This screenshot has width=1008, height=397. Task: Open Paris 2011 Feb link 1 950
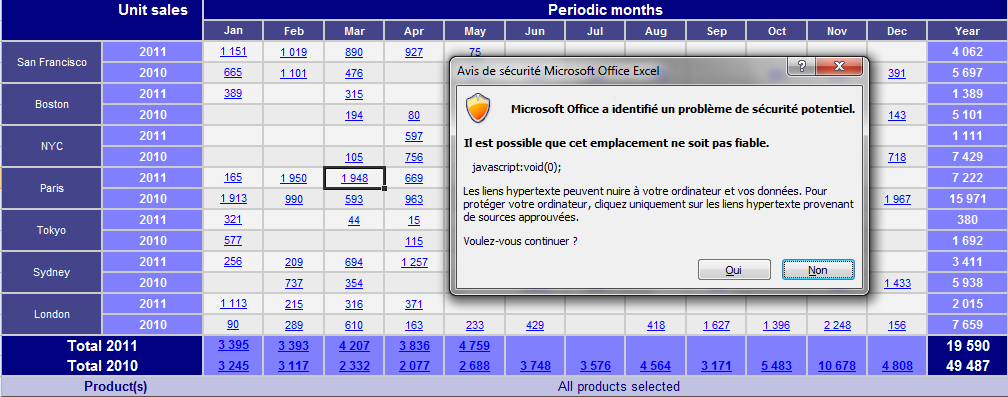coord(293,178)
